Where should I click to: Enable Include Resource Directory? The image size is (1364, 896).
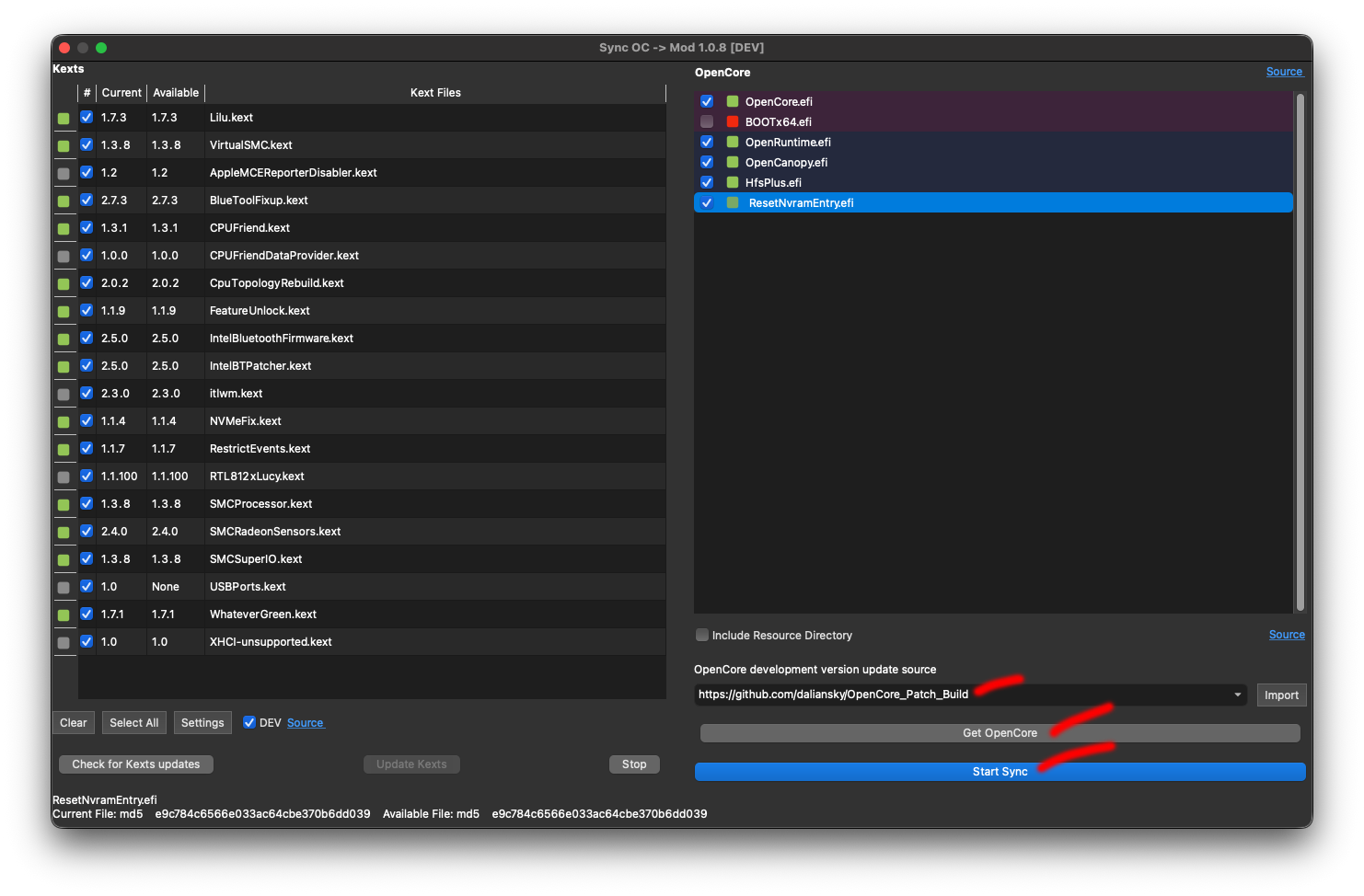tap(702, 635)
